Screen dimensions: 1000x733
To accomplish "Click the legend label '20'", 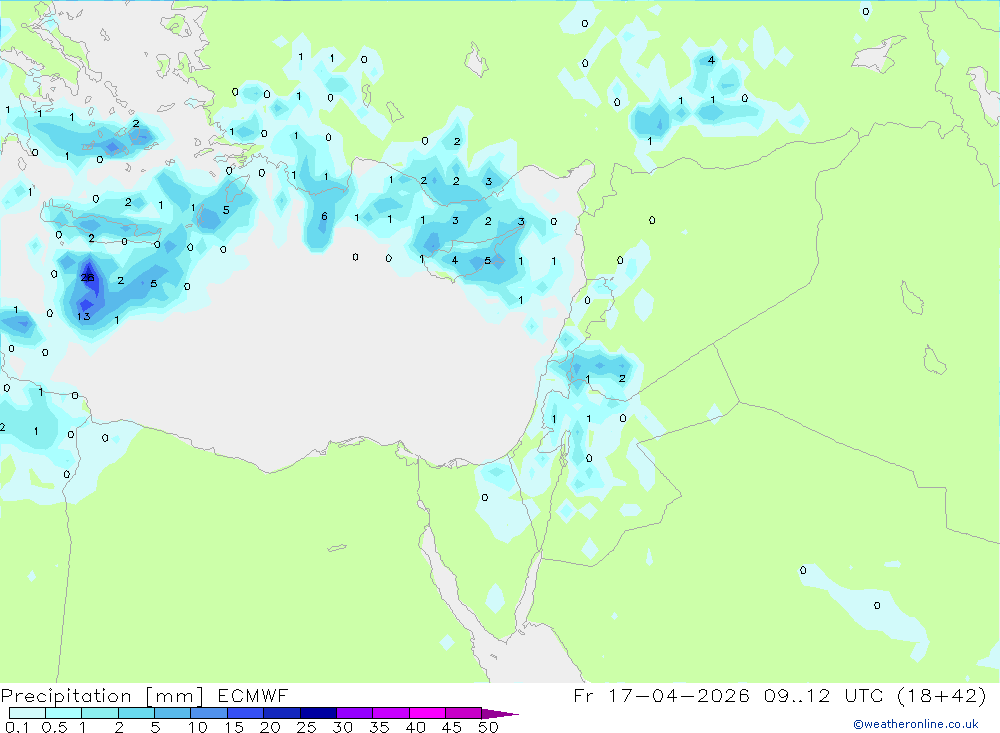I will (x=270, y=727).
